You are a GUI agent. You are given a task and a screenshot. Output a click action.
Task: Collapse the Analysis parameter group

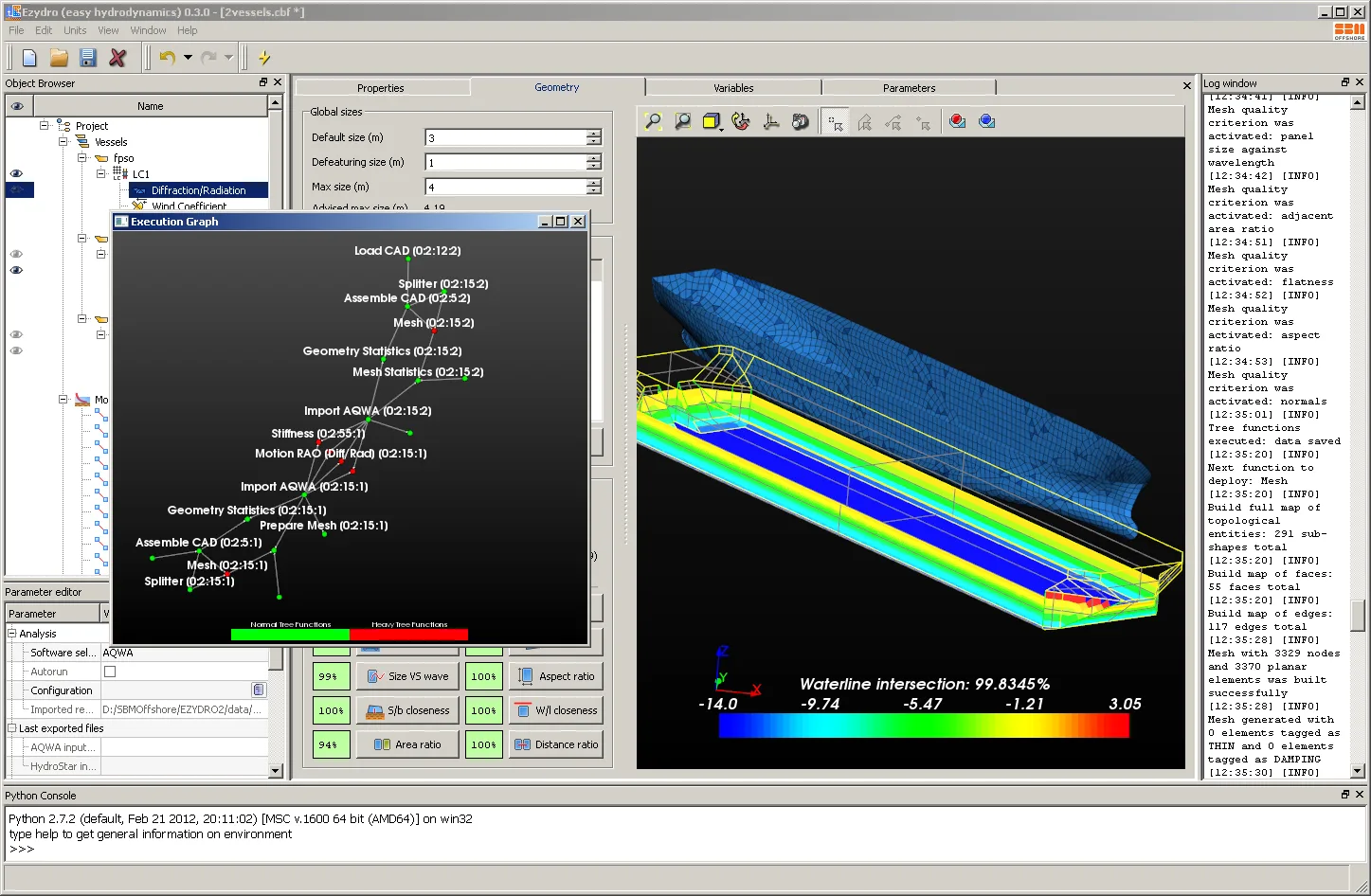click(12, 634)
